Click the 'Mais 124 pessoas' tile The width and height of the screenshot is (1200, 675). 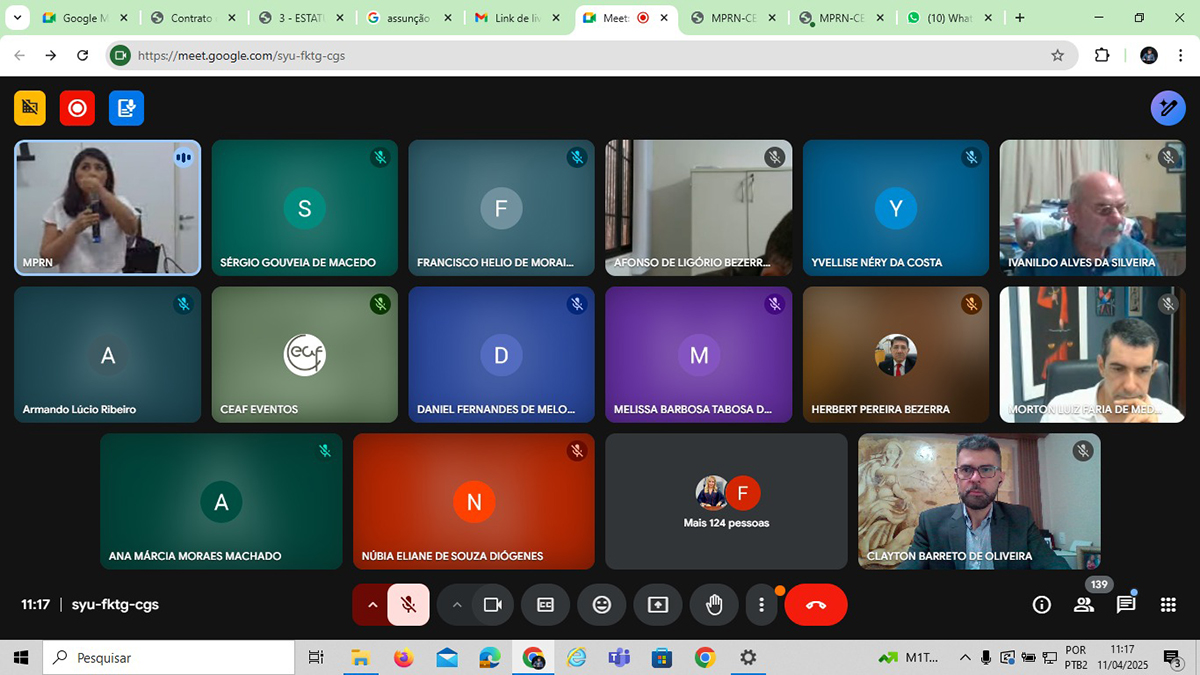point(726,502)
